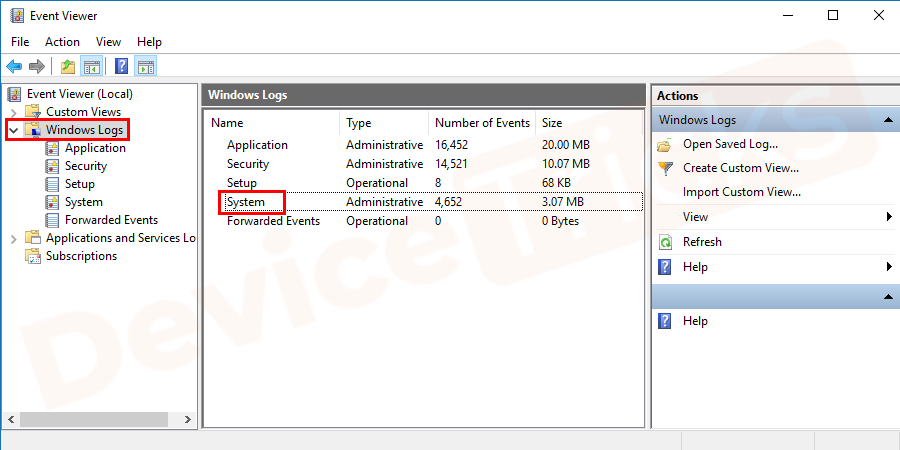Viewport: 900px width, 450px height.
Task: Click the blue Help toolbar icon
Action: coord(121,67)
